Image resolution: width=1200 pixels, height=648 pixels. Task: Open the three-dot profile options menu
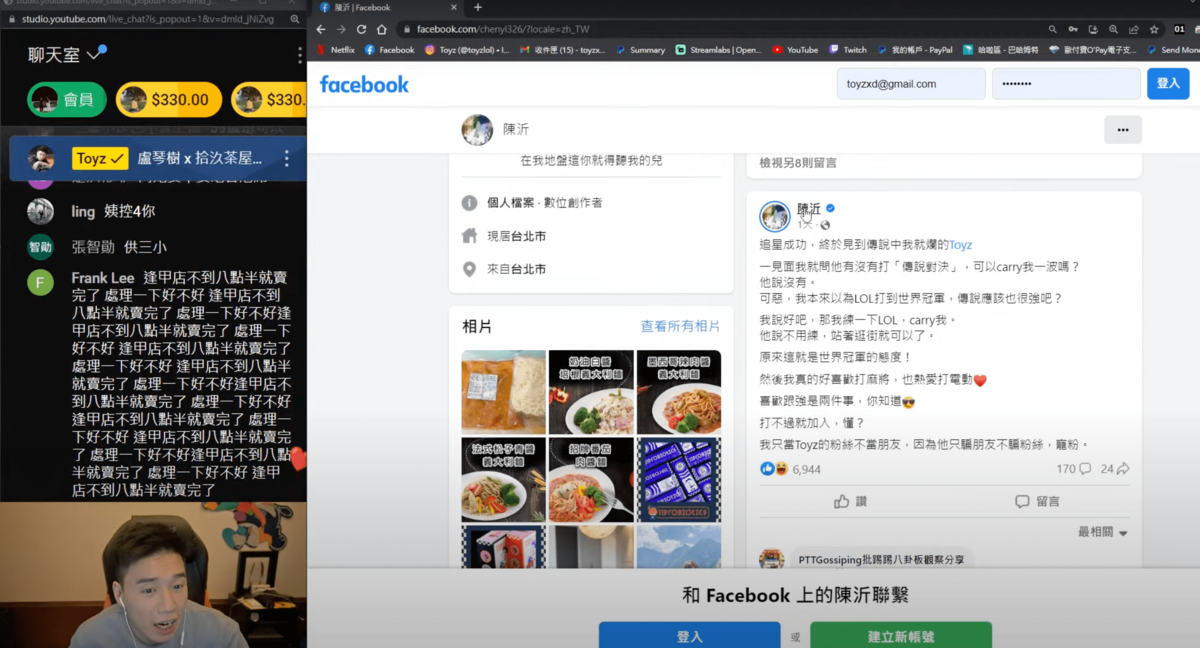tap(1122, 130)
